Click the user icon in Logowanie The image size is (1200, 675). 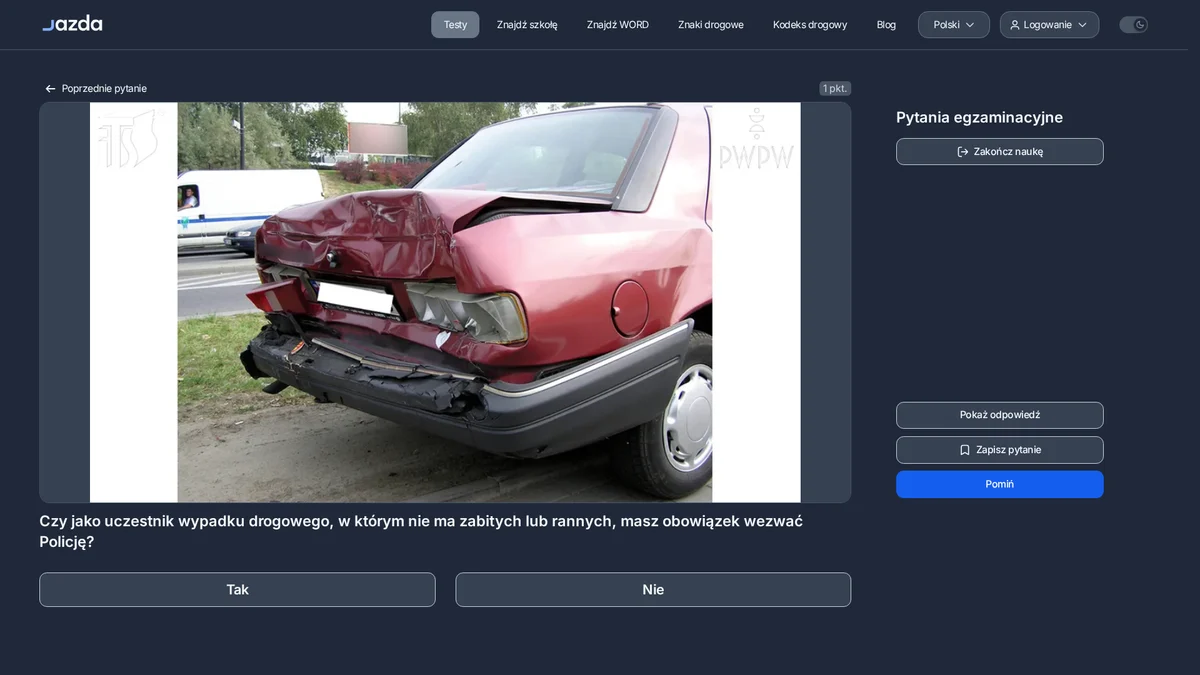click(1015, 25)
